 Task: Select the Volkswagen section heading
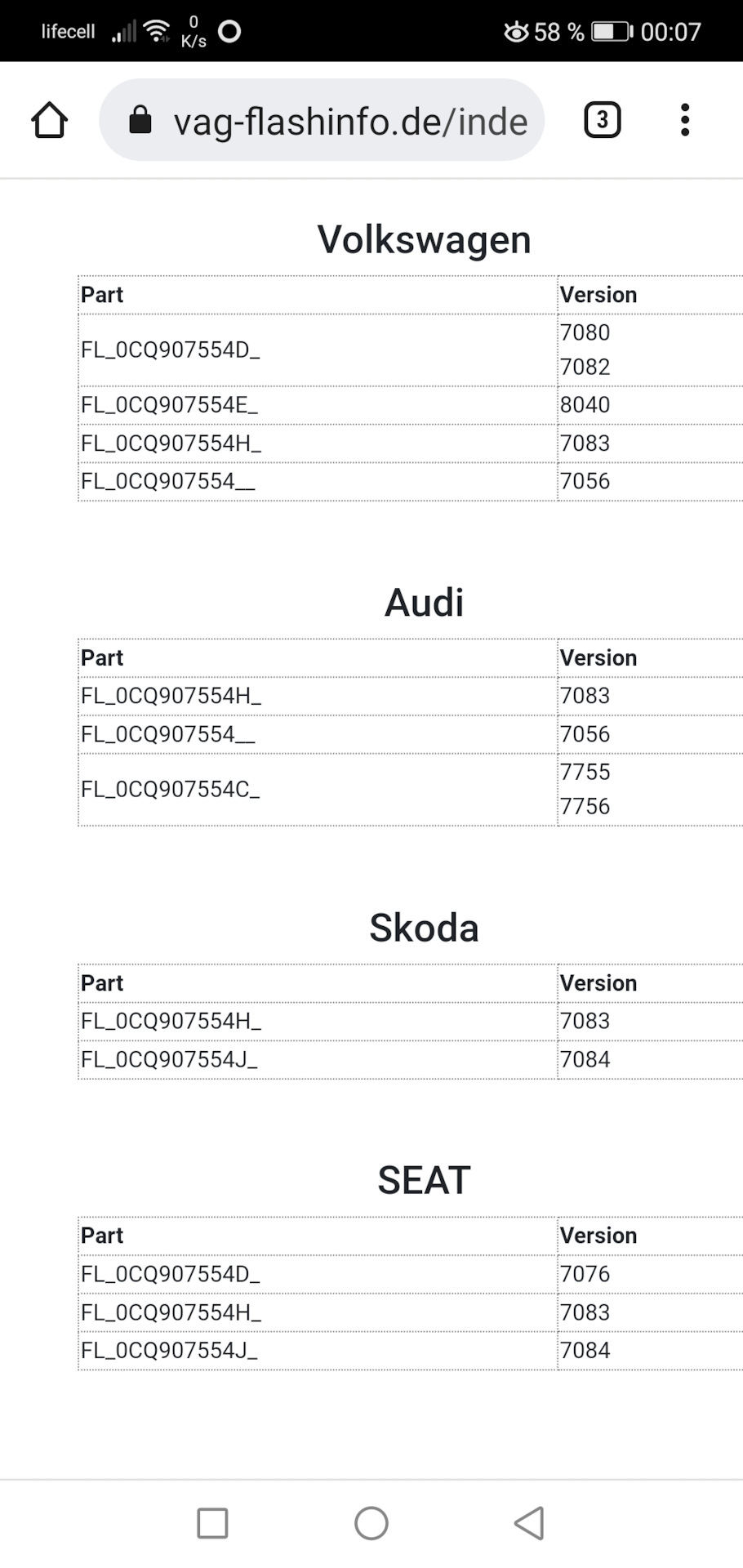[x=424, y=240]
